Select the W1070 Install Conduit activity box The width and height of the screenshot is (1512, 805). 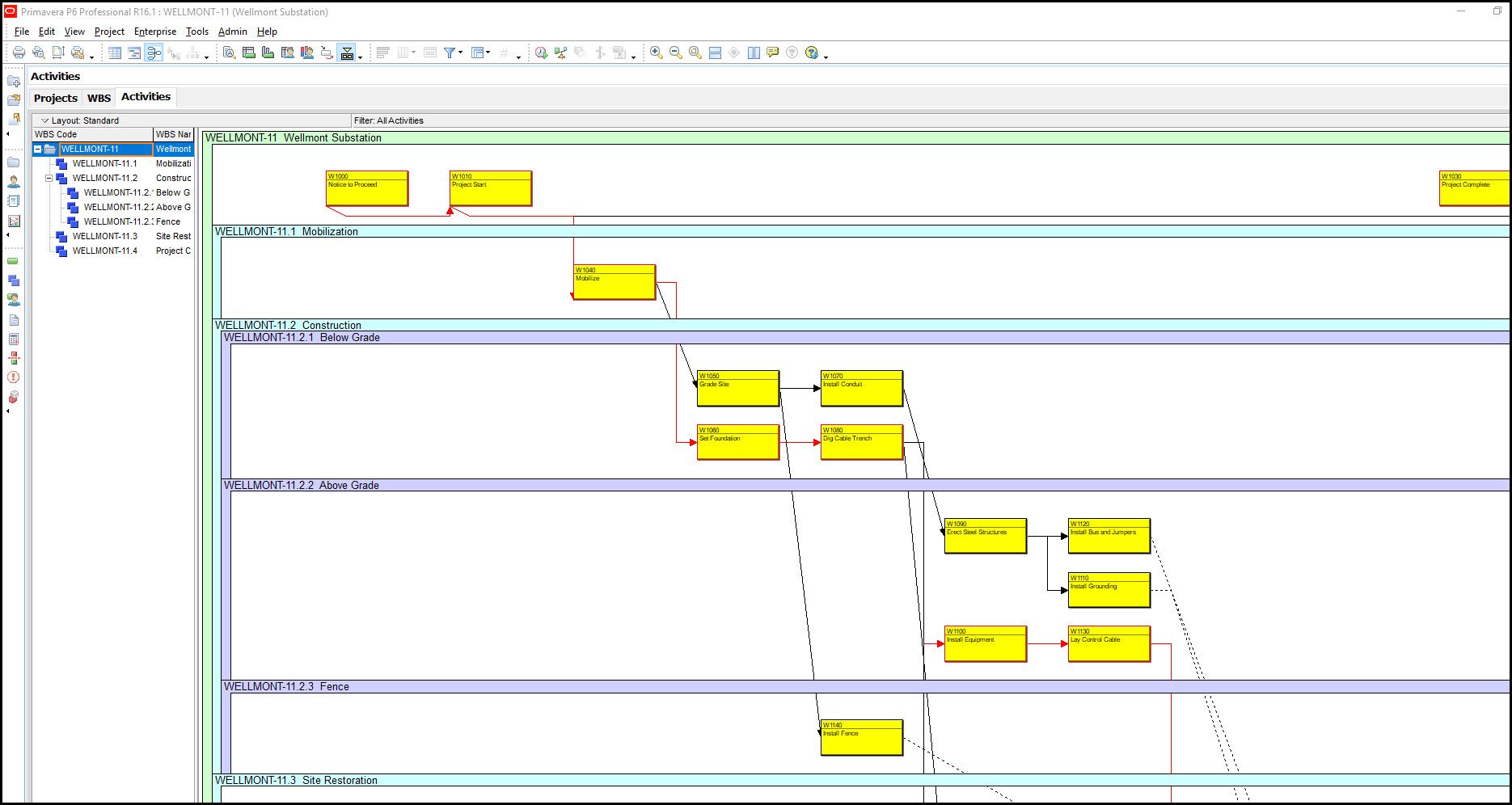pos(862,389)
